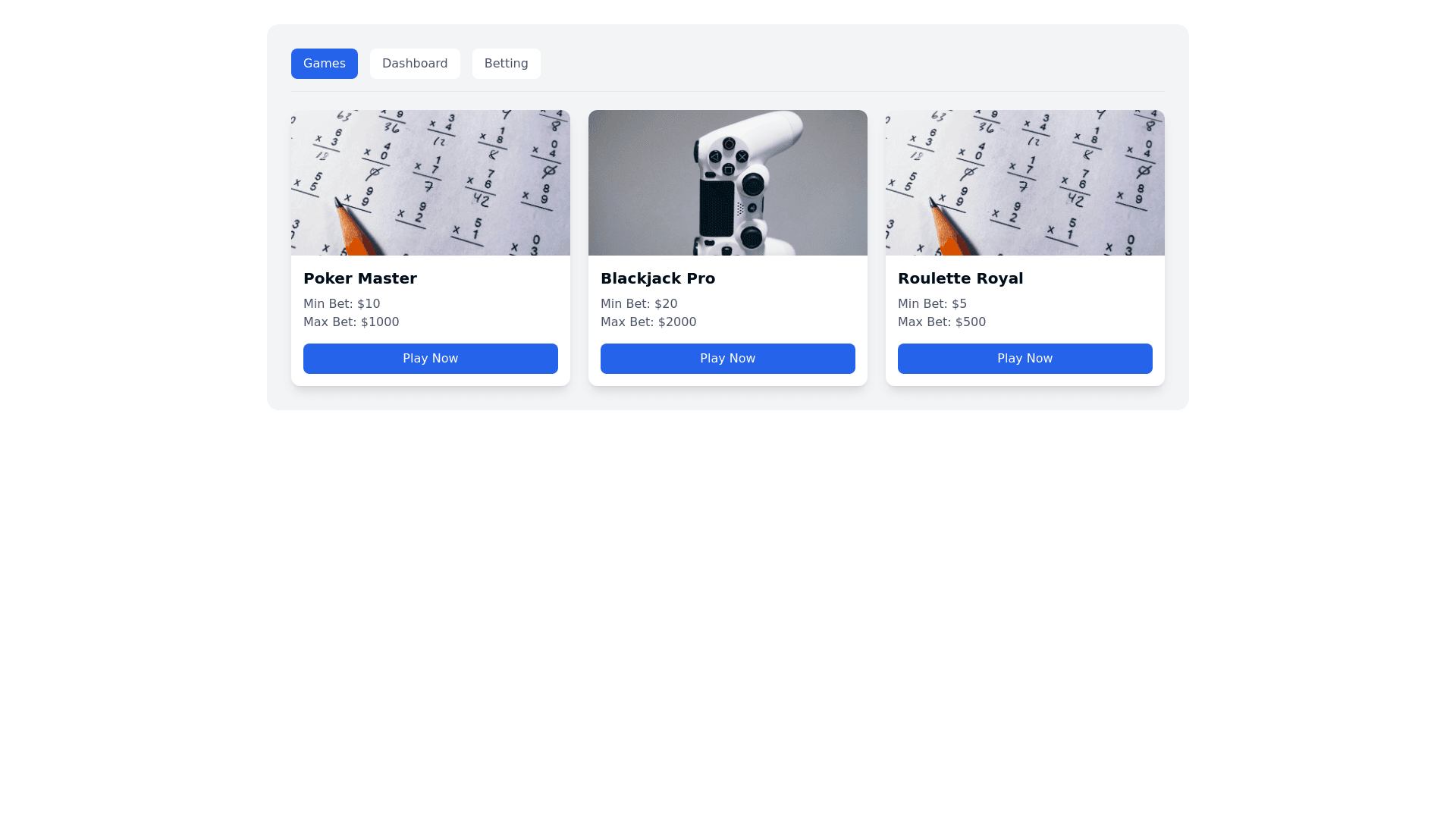Click the Min Bet $10 text
1456x819 pixels.
point(342,304)
